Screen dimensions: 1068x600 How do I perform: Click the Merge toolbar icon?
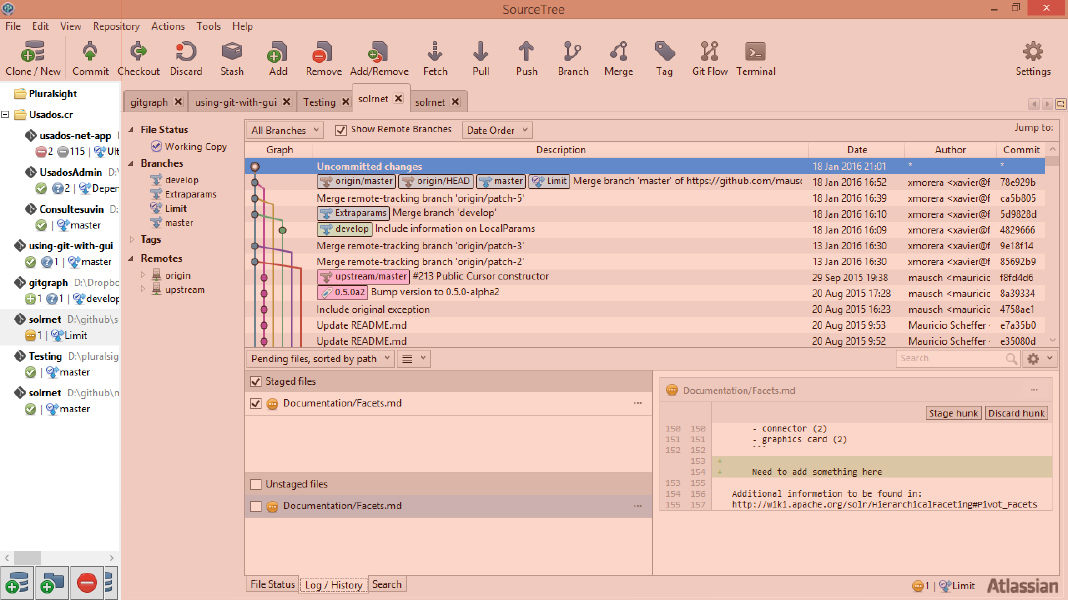(x=618, y=58)
